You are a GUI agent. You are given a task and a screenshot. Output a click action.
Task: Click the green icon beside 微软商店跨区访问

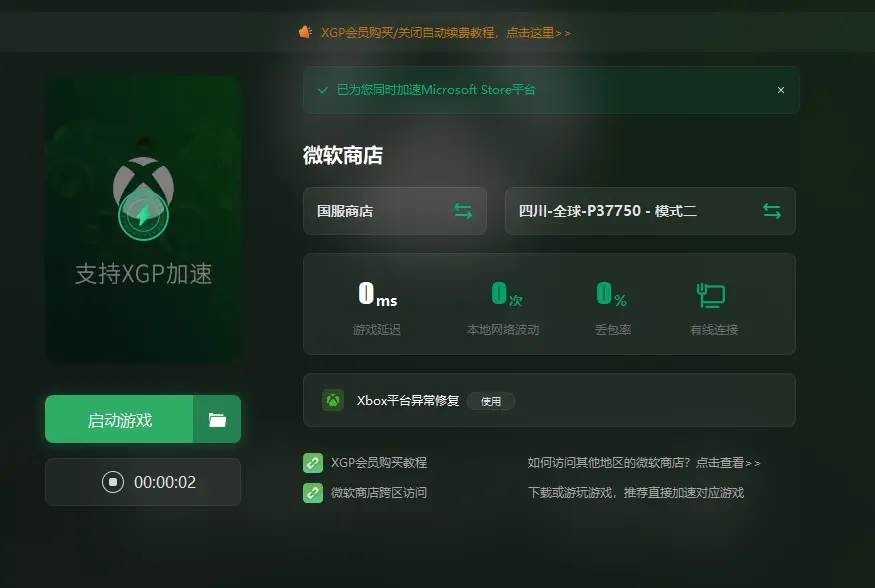[x=312, y=492]
